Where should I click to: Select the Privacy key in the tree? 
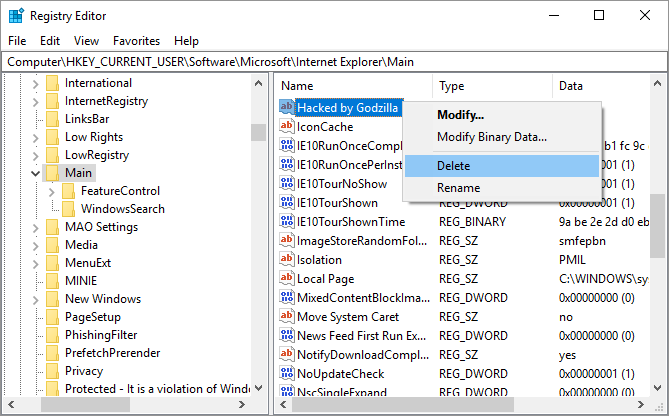(83, 371)
